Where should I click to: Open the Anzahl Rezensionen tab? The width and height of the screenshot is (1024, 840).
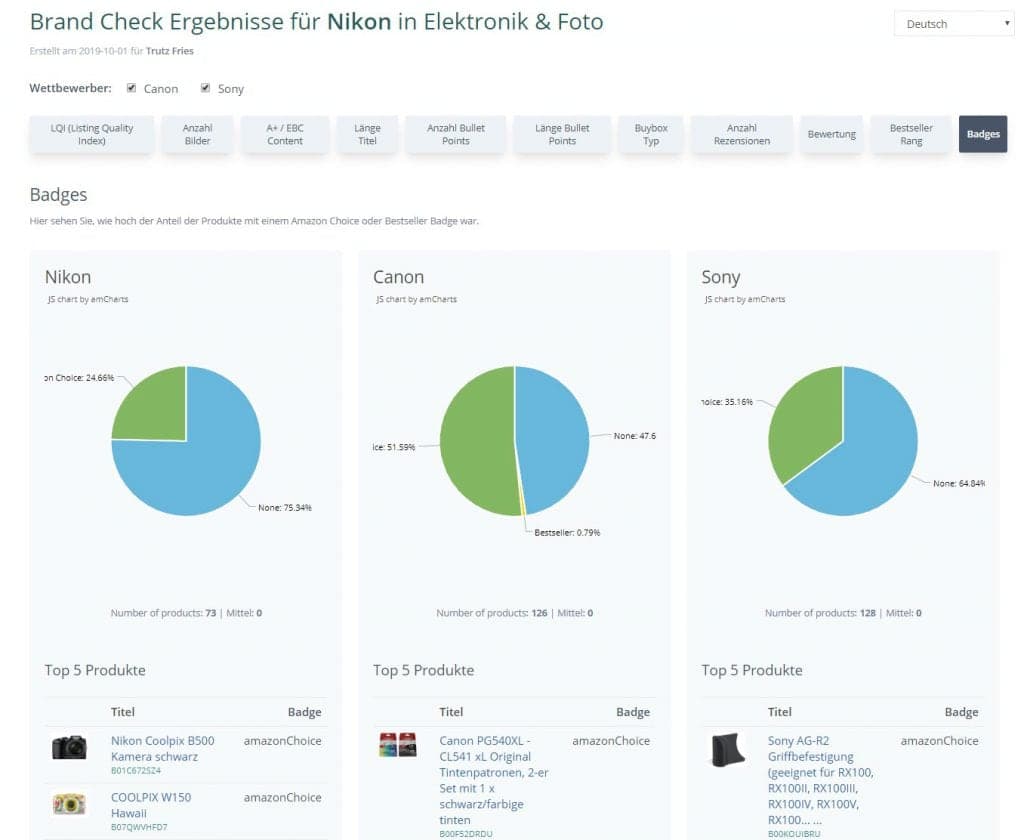pos(742,135)
